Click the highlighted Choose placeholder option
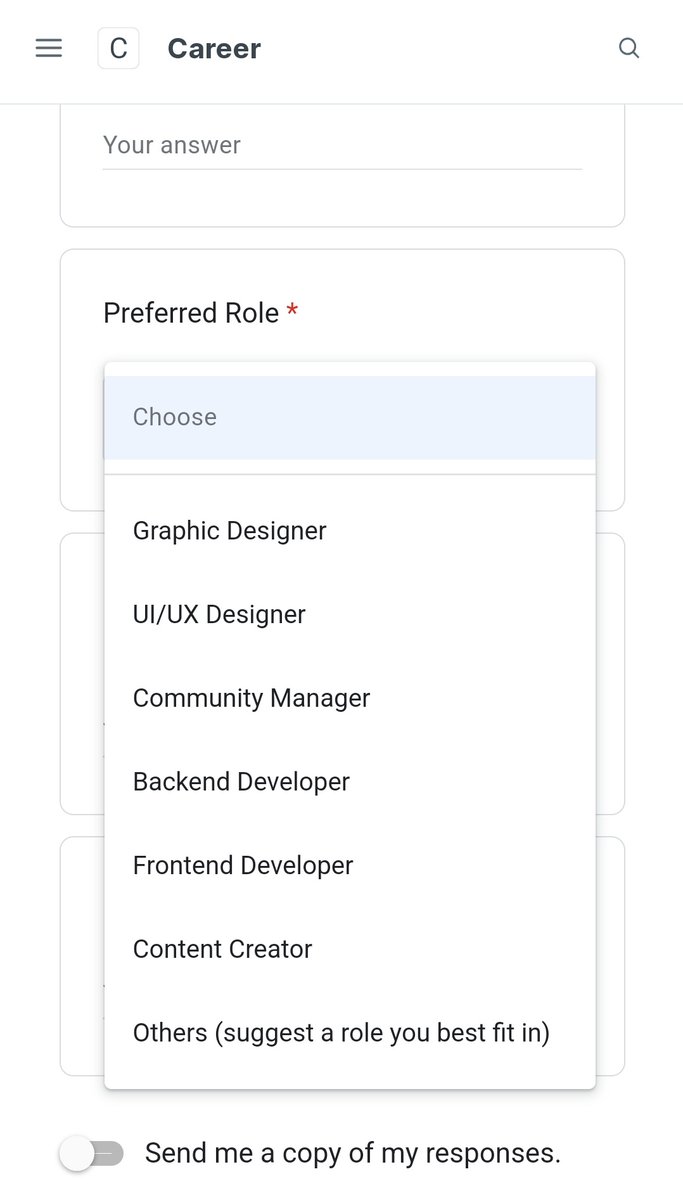This screenshot has height=1200, width=683. [x=350, y=417]
